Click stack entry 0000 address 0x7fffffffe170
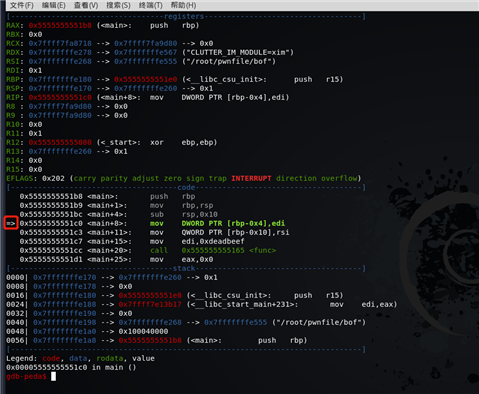This screenshot has width=479, height=394. [65, 278]
